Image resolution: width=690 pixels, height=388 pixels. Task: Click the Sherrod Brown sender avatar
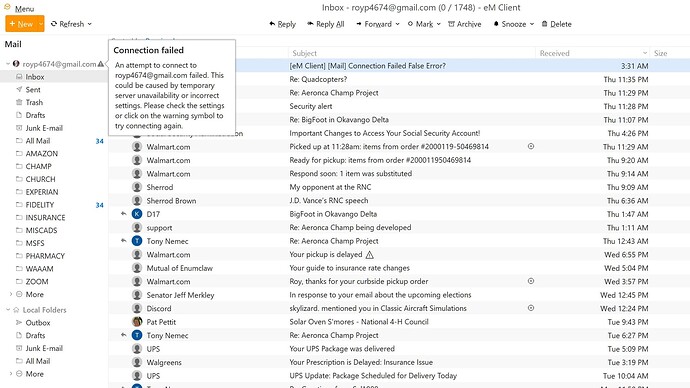tap(137, 200)
